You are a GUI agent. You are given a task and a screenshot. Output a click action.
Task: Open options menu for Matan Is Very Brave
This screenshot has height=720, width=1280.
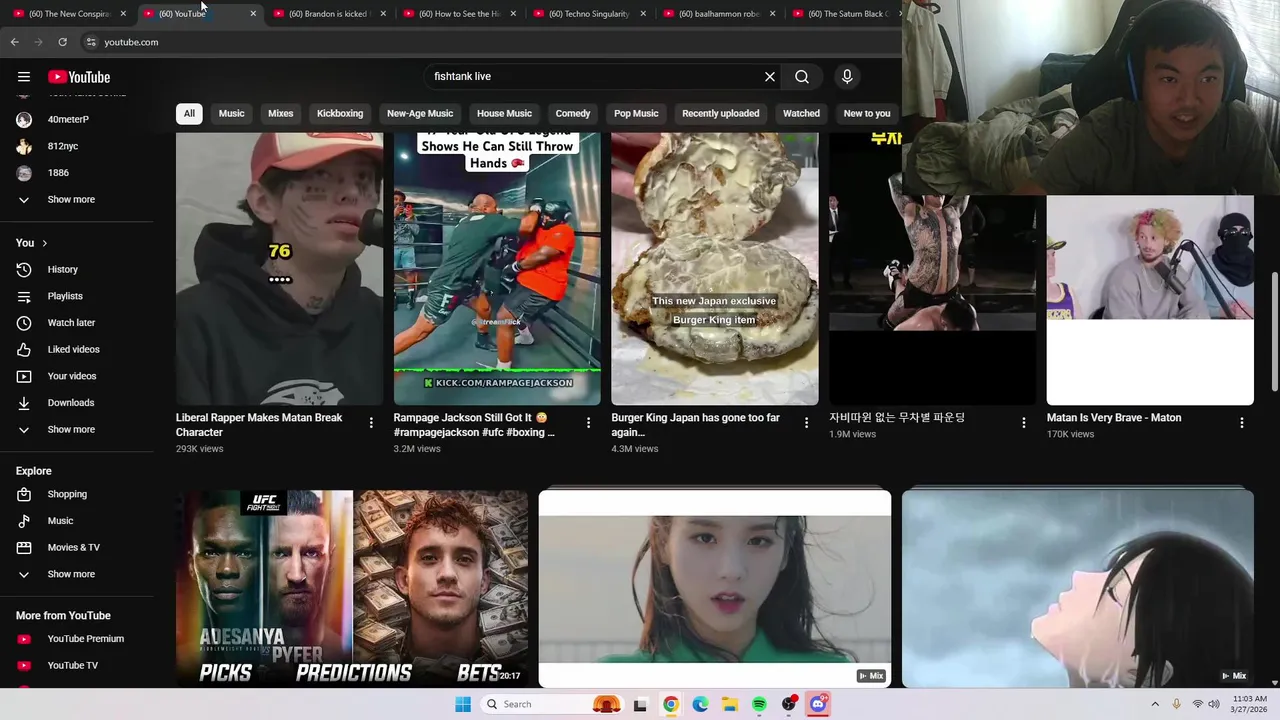[x=1241, y=423]
